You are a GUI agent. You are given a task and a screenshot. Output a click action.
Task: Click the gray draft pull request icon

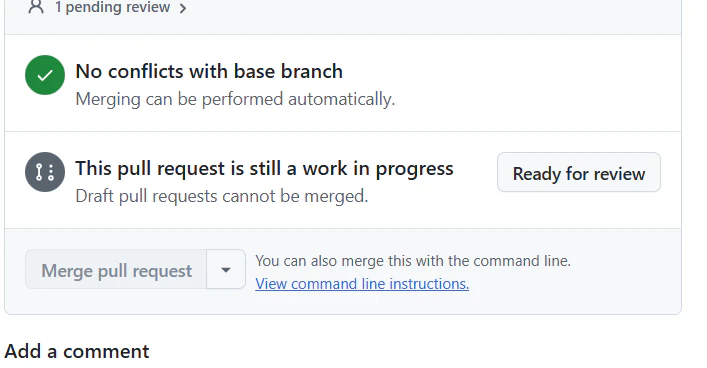(45, 172)
